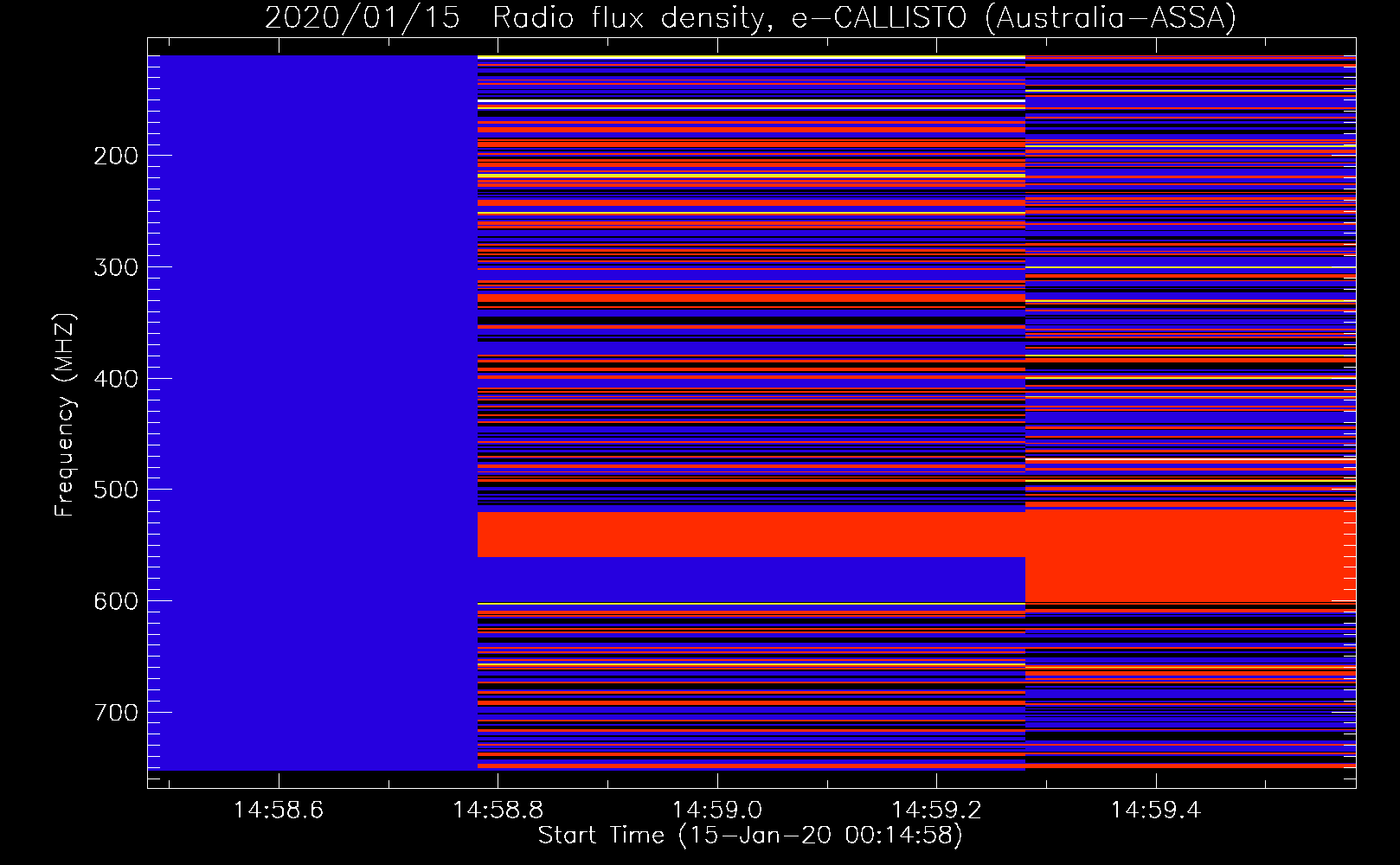
Task: Click the 300 frequency tick label
Action: tap(116, 267)
